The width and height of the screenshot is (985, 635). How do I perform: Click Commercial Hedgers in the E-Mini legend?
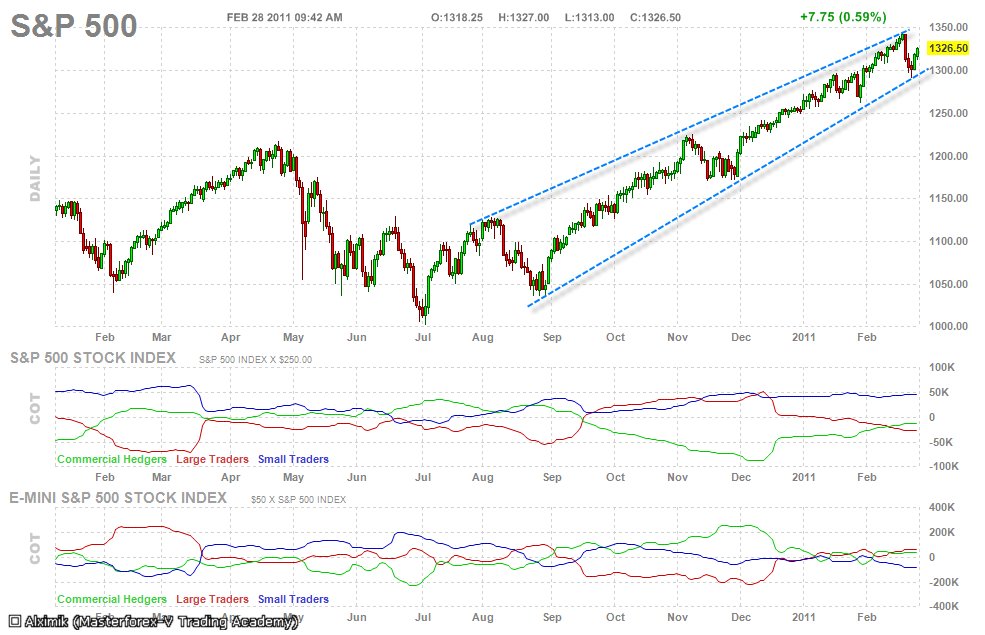click(112, 599)
